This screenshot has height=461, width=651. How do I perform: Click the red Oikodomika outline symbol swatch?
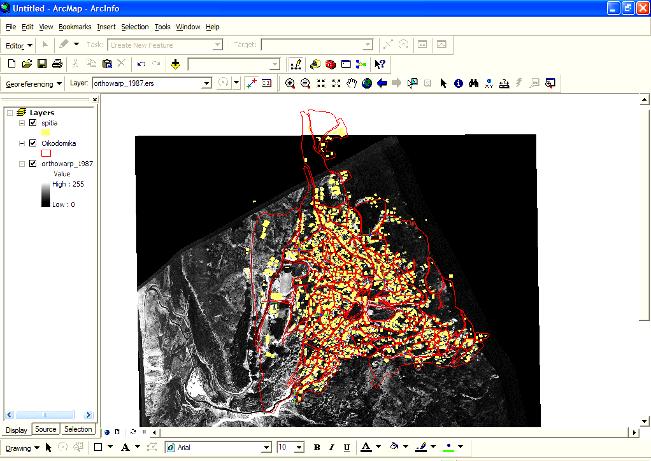pos(46,153)
